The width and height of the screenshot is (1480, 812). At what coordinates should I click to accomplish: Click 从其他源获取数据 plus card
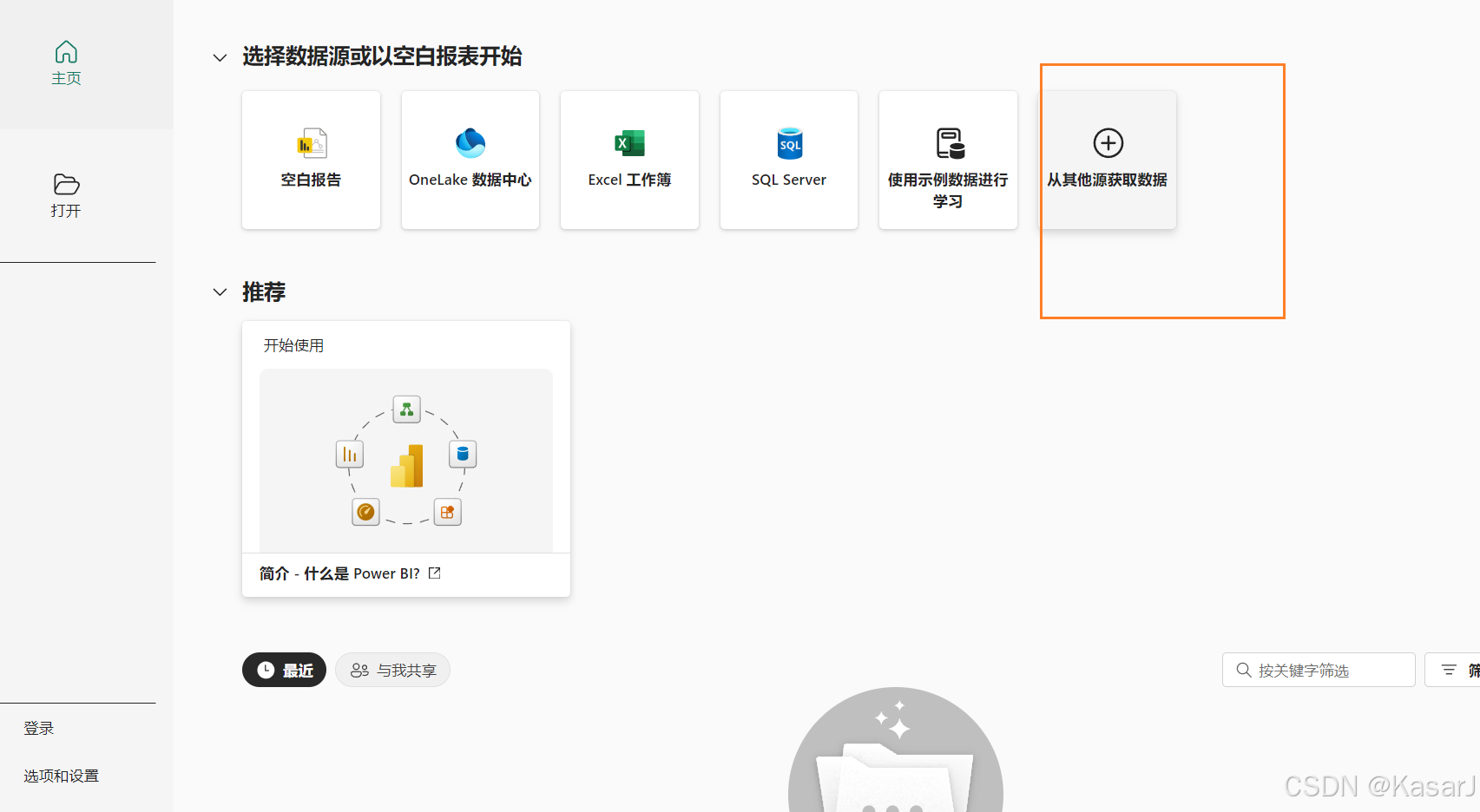(1108, 160)
